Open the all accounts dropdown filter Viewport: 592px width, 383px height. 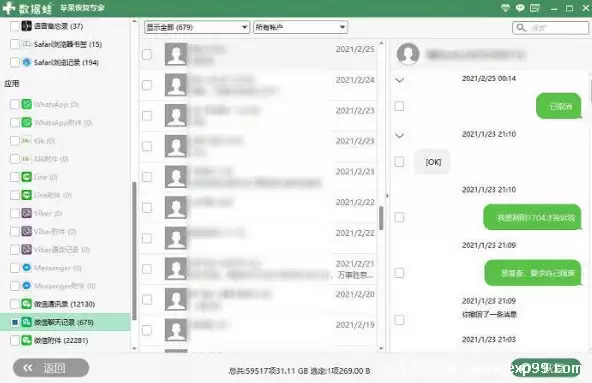pos(301,27)
